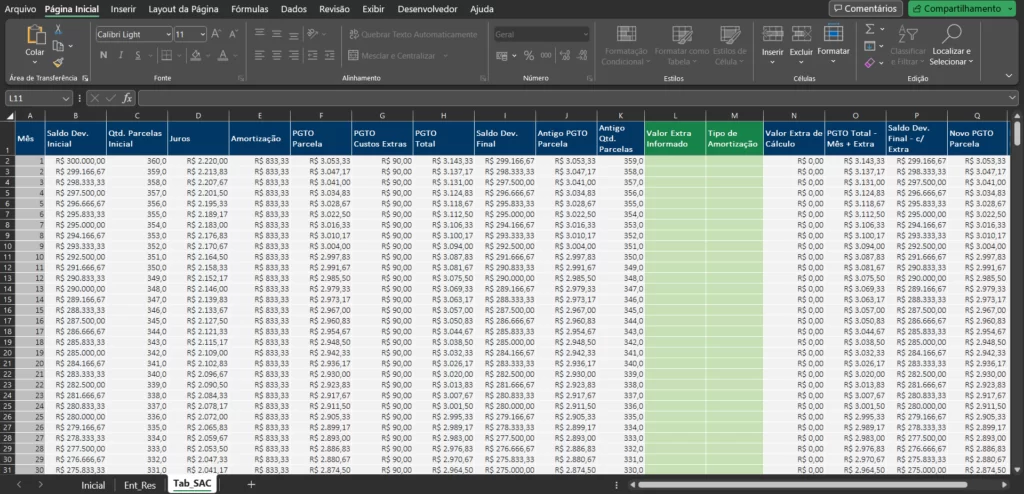Switch to the Ent_Res sheet tab
The height and width of the screenshot is (494, 1024).
[140, 485]
